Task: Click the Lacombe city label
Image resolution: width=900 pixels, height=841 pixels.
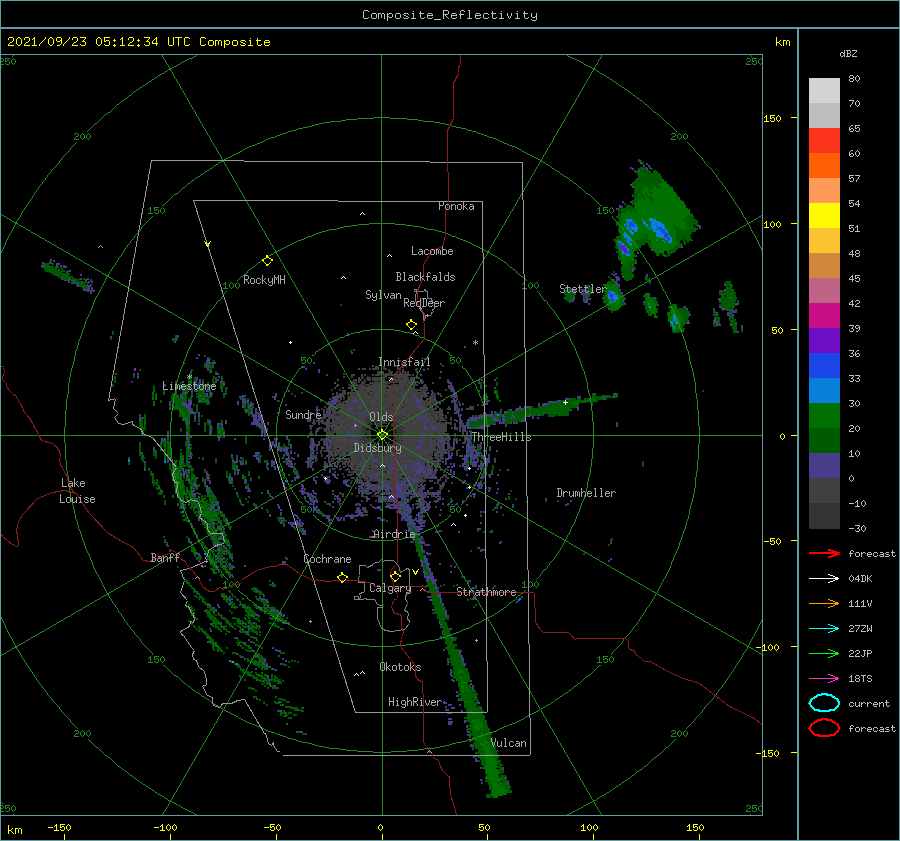Action: pos(432,251)
